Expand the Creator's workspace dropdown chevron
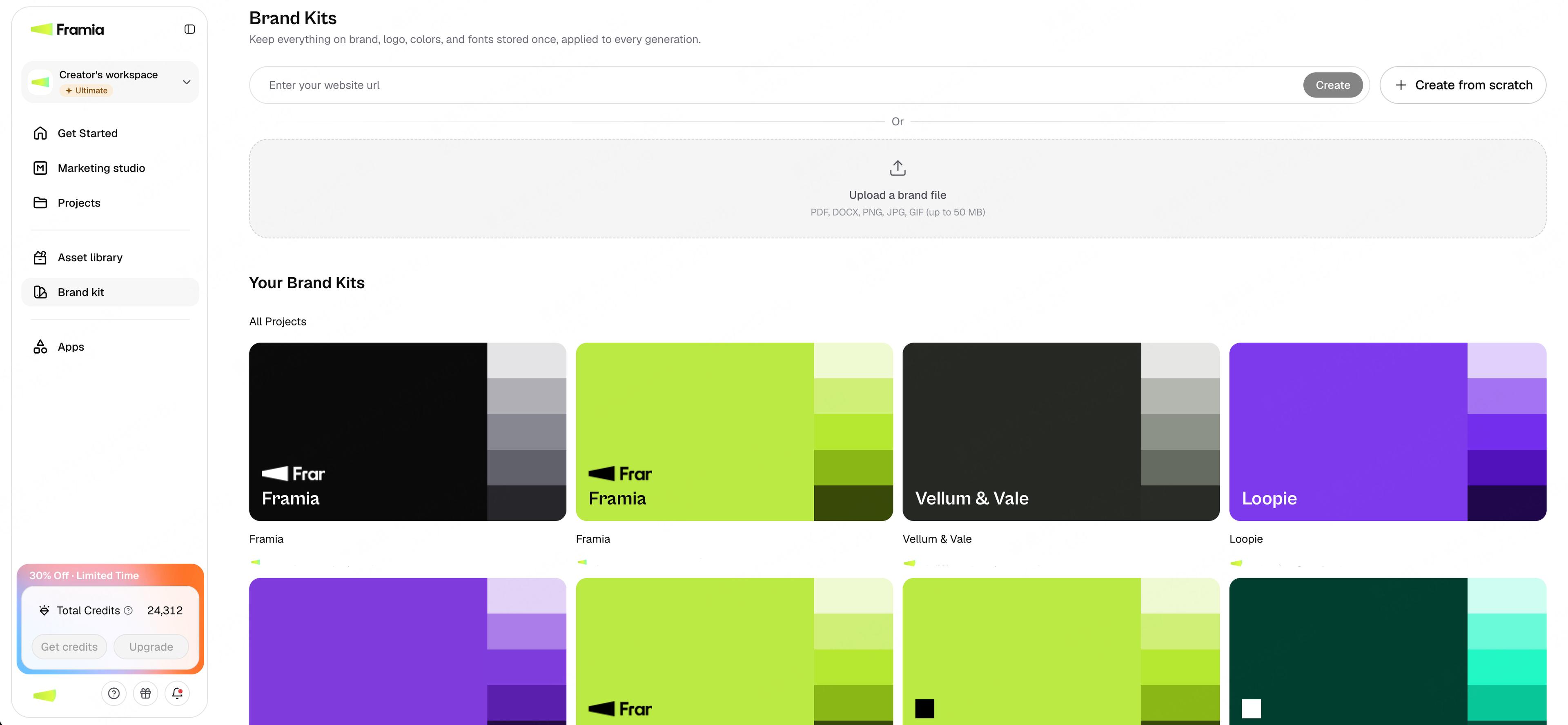1568x725 pixels. 187,82
